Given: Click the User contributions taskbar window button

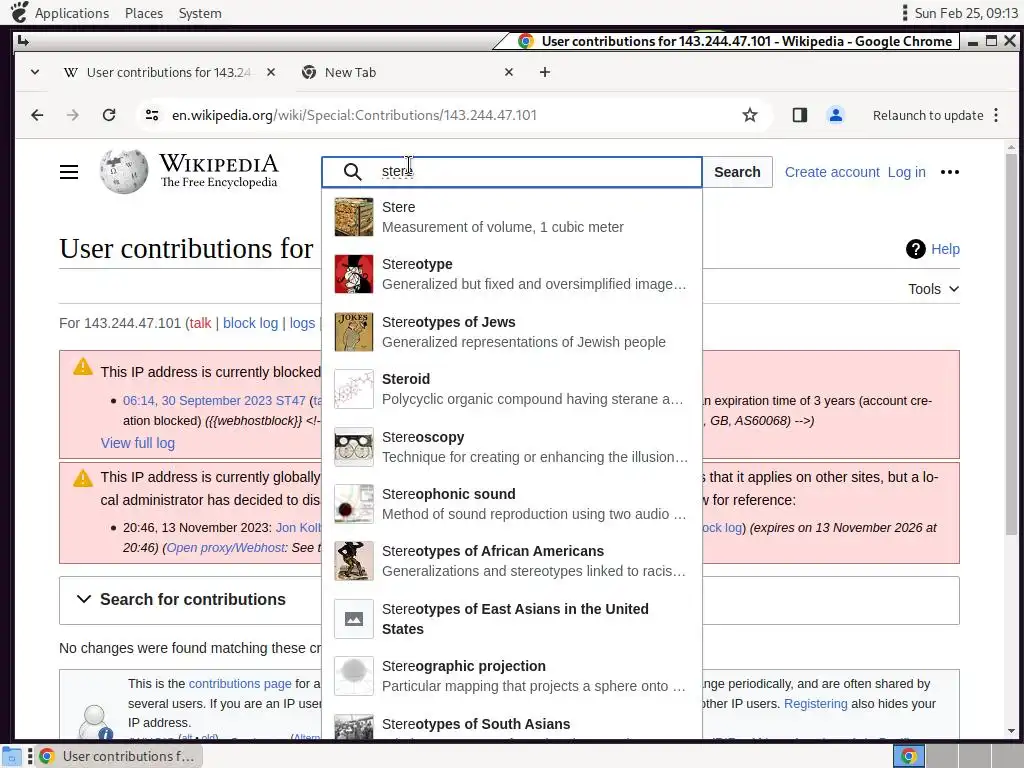Looking at the screenshot, I should pyautogui.click(x=118, y=756).
